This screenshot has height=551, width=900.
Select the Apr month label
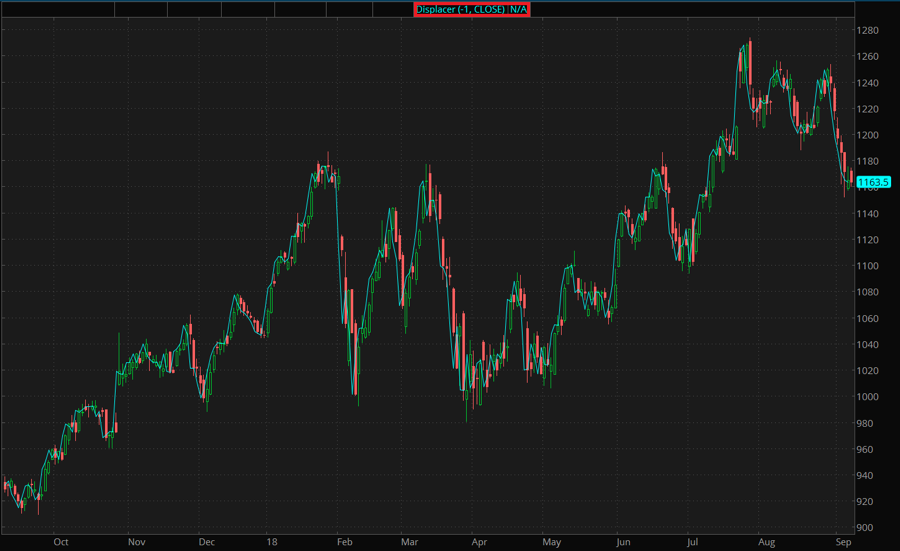[478, 542]
